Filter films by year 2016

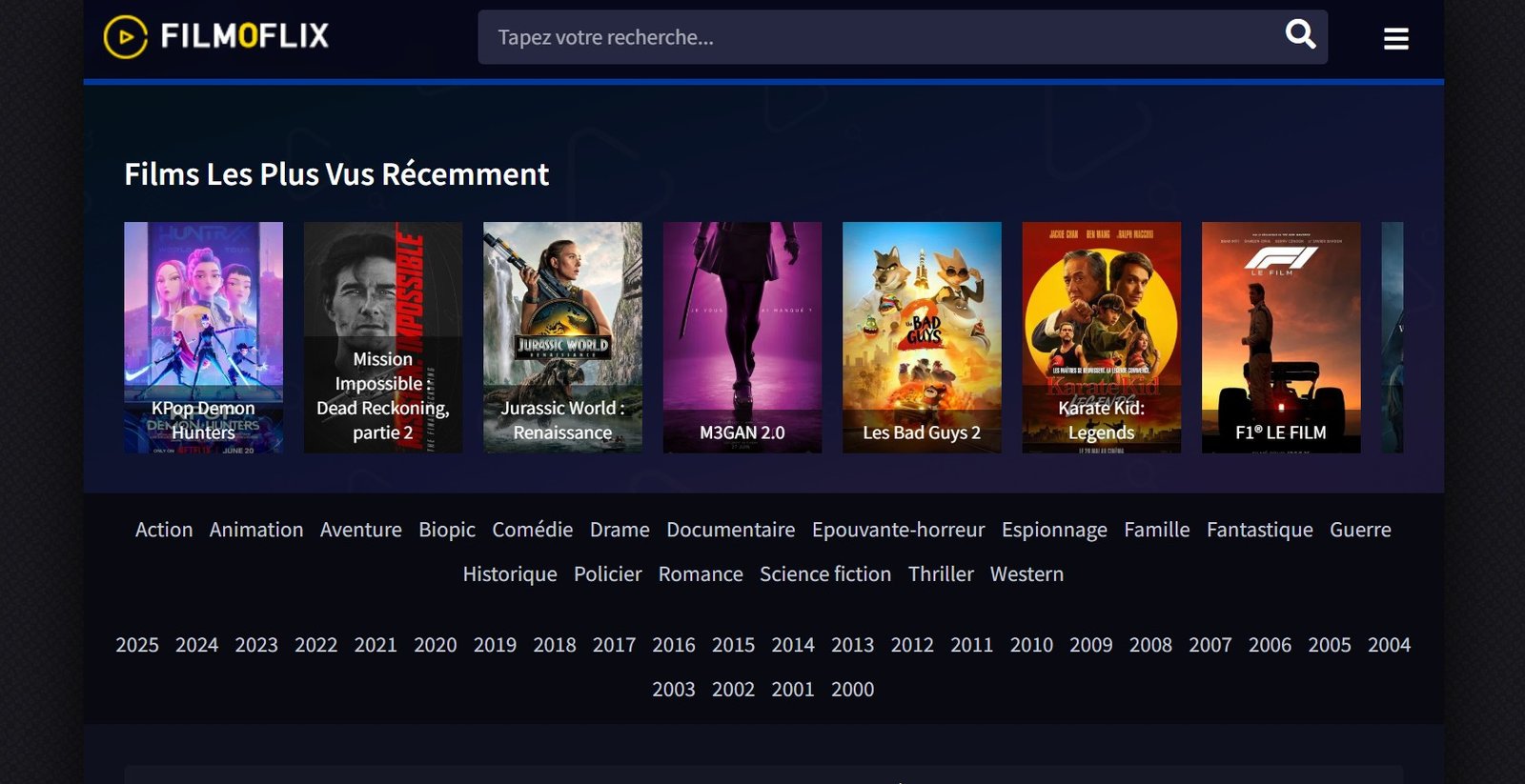674,645
